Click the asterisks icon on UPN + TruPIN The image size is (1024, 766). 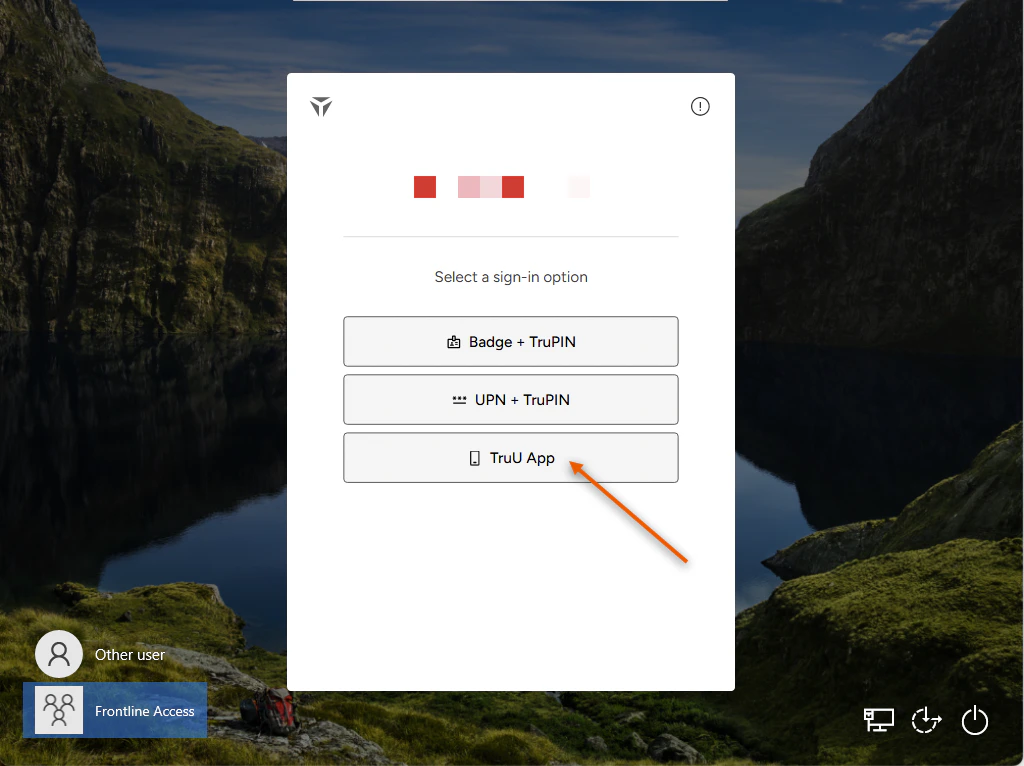[460, 400]
